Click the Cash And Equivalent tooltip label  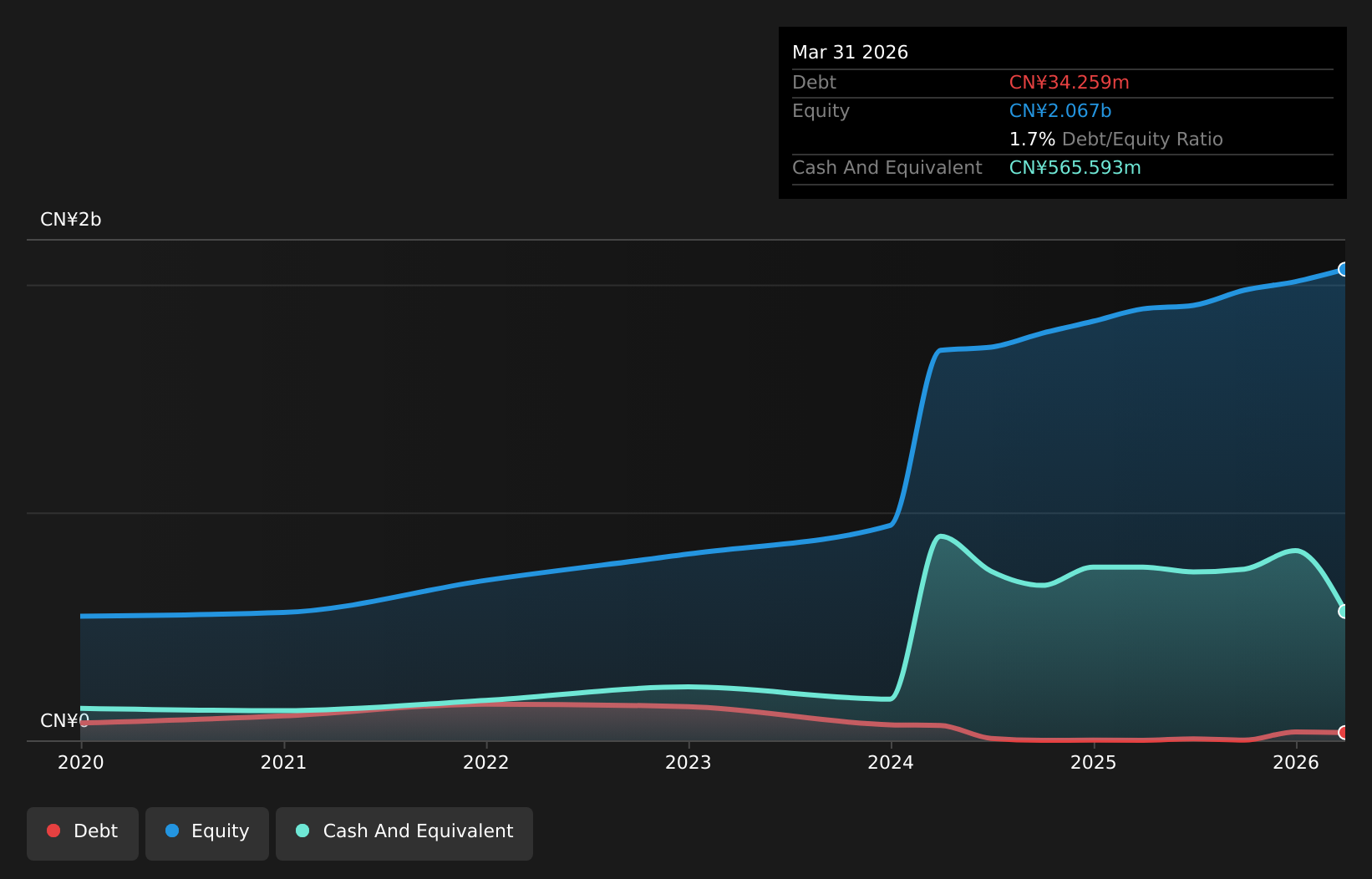[x=887, y=168]
